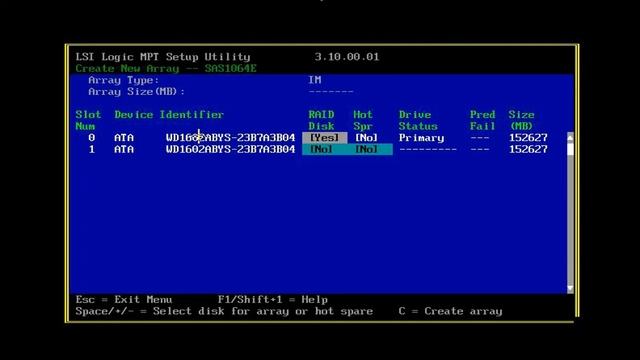Click Pred Fail value for slot 1
This screenshot has height=360, width=640.
[x=480, y=149]
